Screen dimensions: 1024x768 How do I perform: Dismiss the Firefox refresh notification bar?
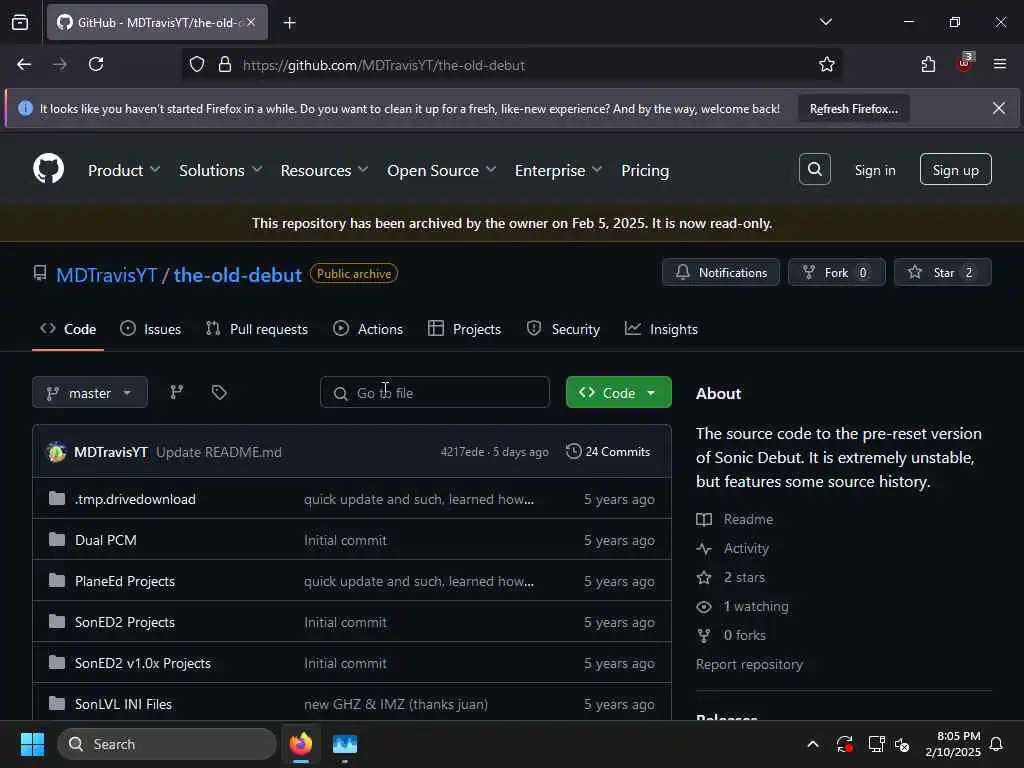[999, 108]
